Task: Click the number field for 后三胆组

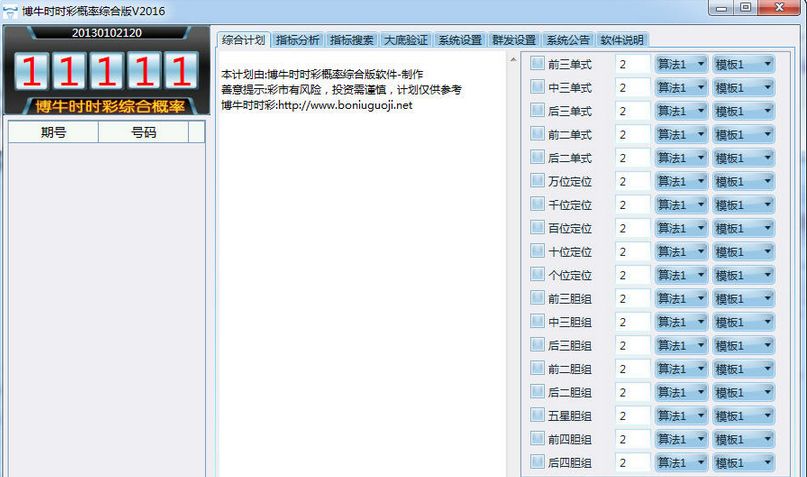Action: click(633, 345)
